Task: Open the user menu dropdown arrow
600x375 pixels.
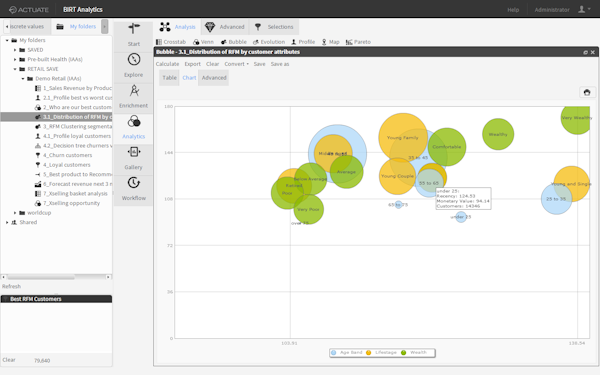Action: pyautogui.click(x=589, y=9)
